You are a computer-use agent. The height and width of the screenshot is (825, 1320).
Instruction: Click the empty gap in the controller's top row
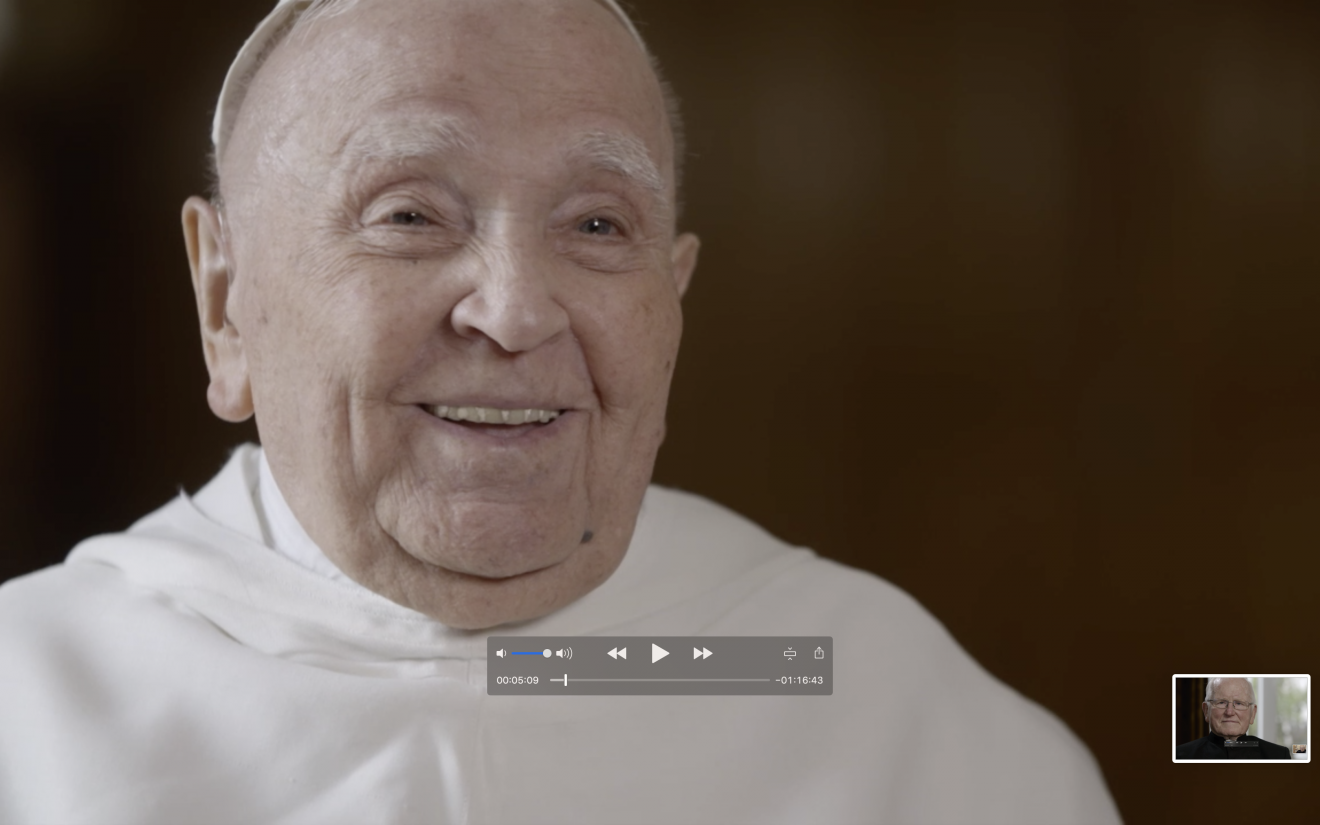pyautogui.click(x=745, y=653)
